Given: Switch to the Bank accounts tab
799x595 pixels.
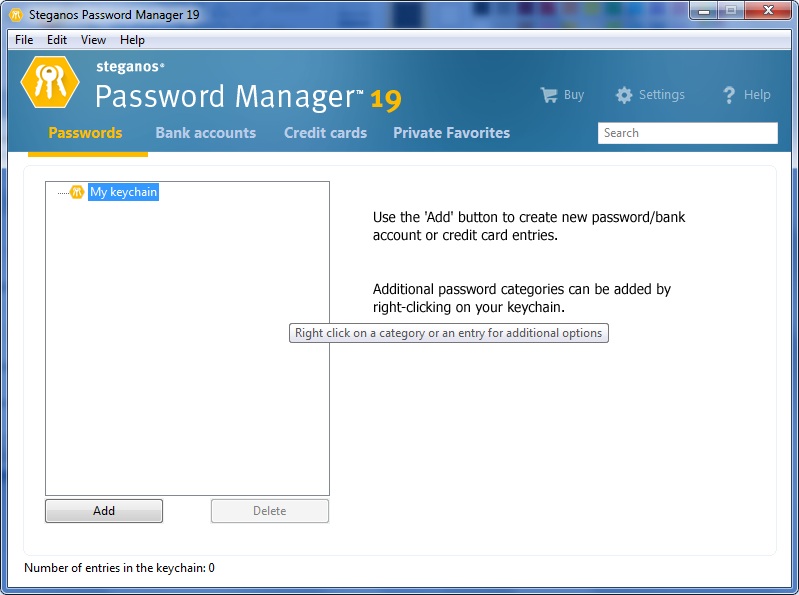Looking at the screenshot, I should [x=206, y=133].
